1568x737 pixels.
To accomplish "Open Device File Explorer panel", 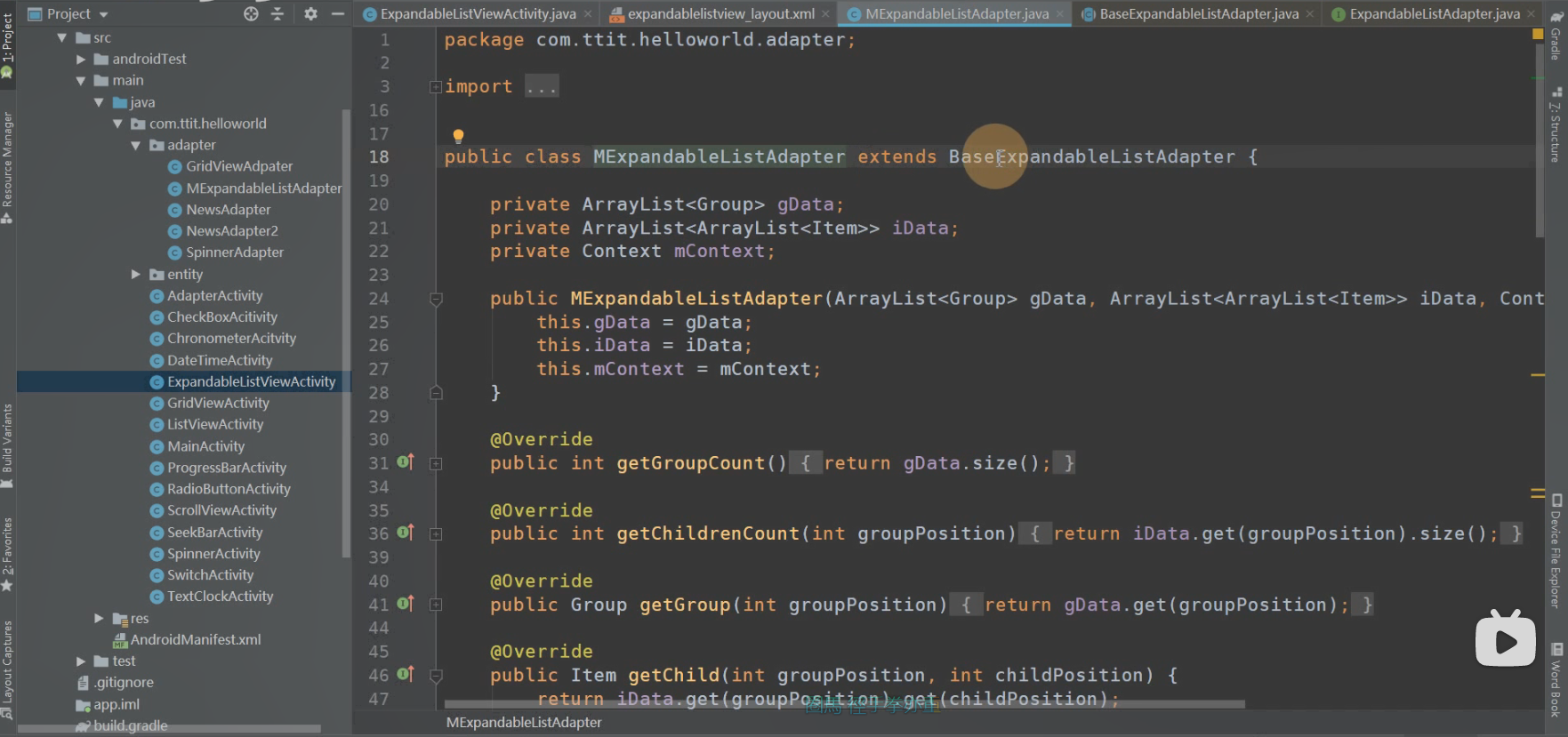I will [1556, 551].
